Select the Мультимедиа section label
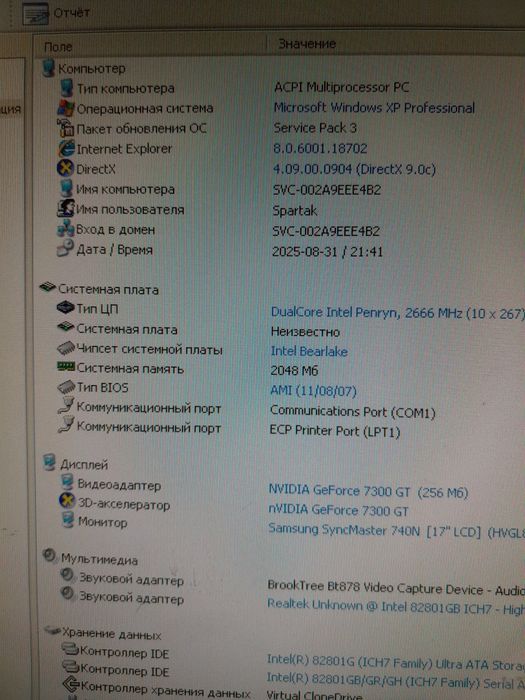Screen dimensions: 525x700 [99, 559]
